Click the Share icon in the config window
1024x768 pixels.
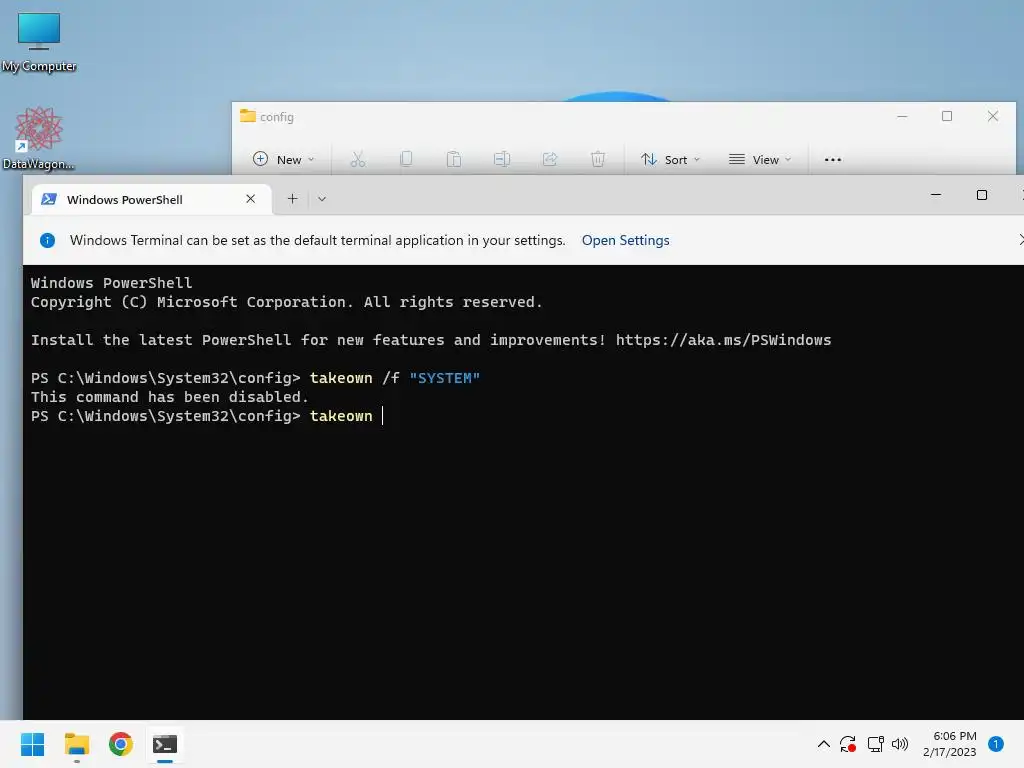pos(550,159)
